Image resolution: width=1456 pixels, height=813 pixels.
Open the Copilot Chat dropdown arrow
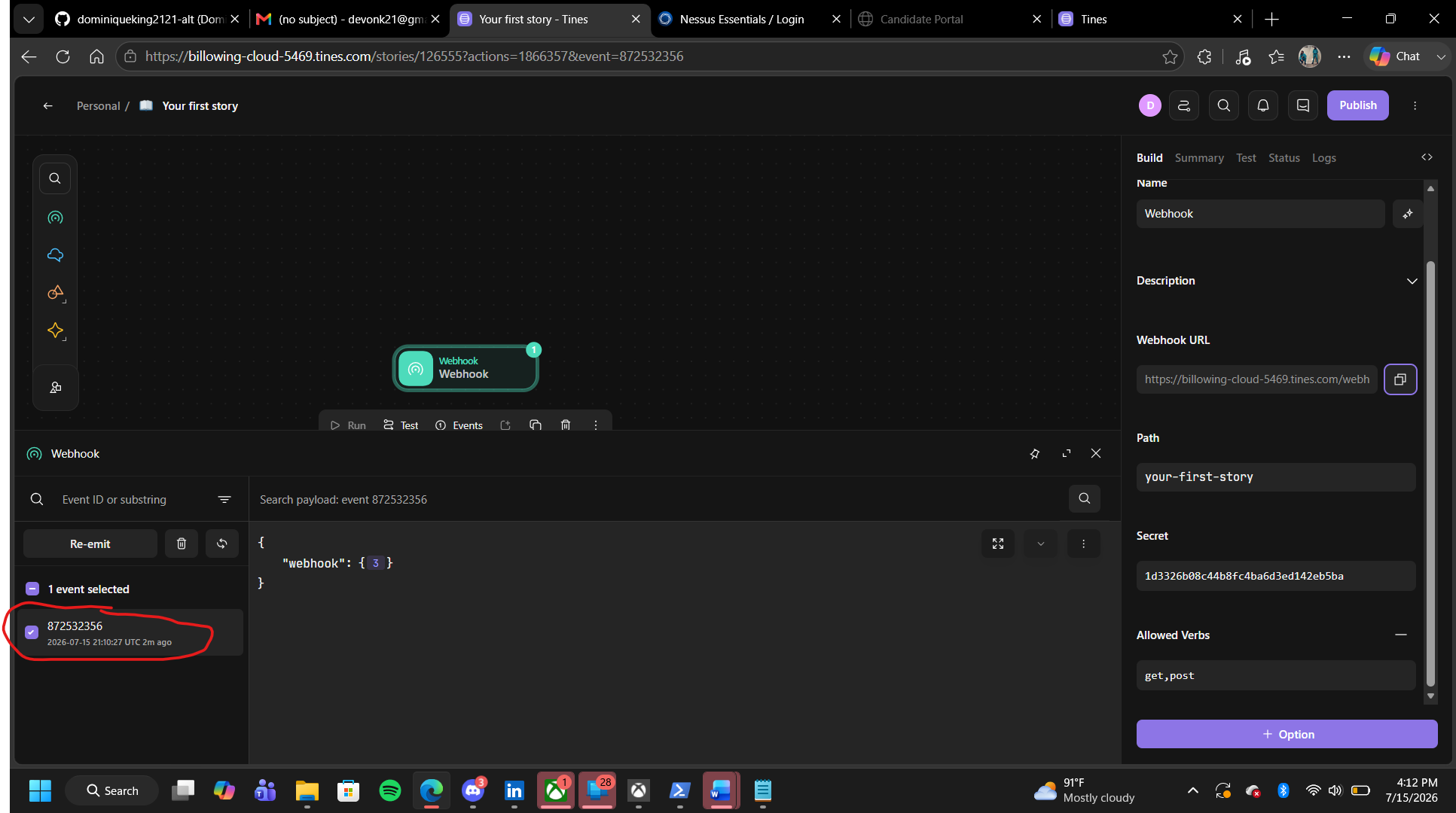(1441, 56)
